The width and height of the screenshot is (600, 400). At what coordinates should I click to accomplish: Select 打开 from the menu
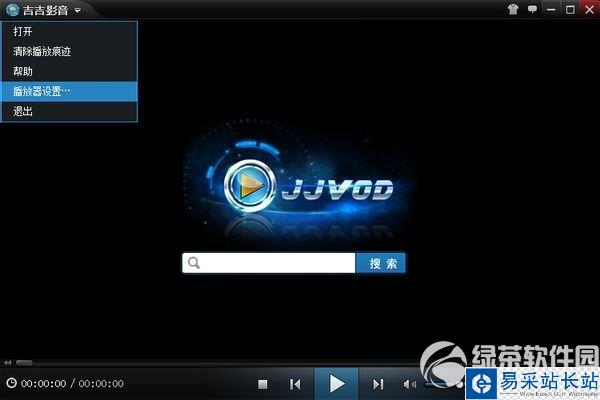[69, 31]
